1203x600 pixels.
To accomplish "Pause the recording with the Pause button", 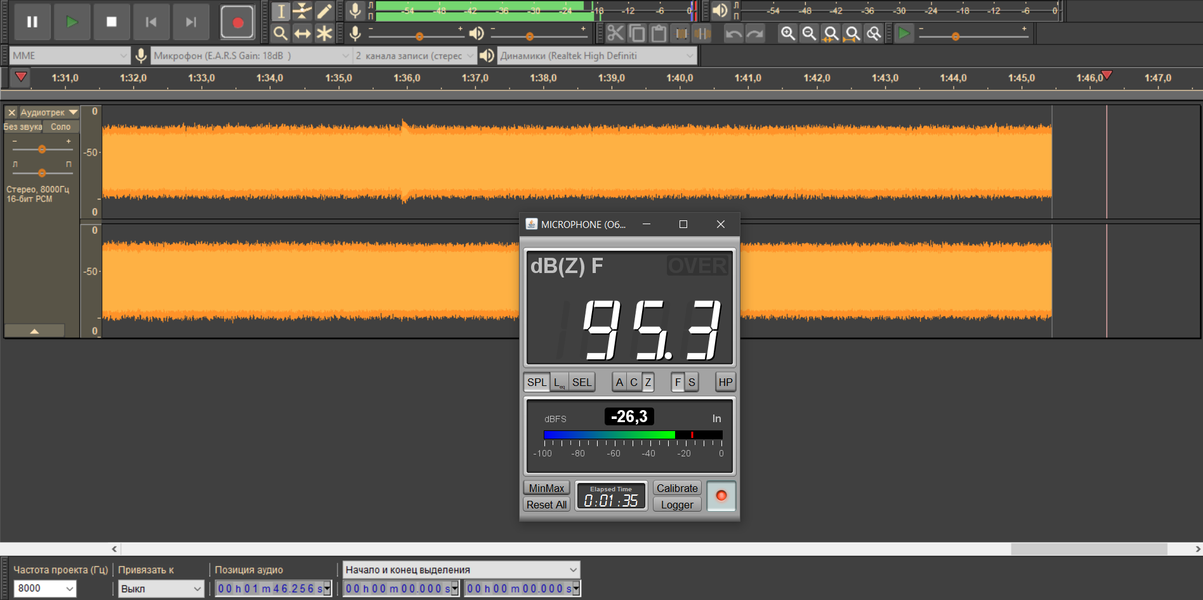I will [x=32, y=21].
